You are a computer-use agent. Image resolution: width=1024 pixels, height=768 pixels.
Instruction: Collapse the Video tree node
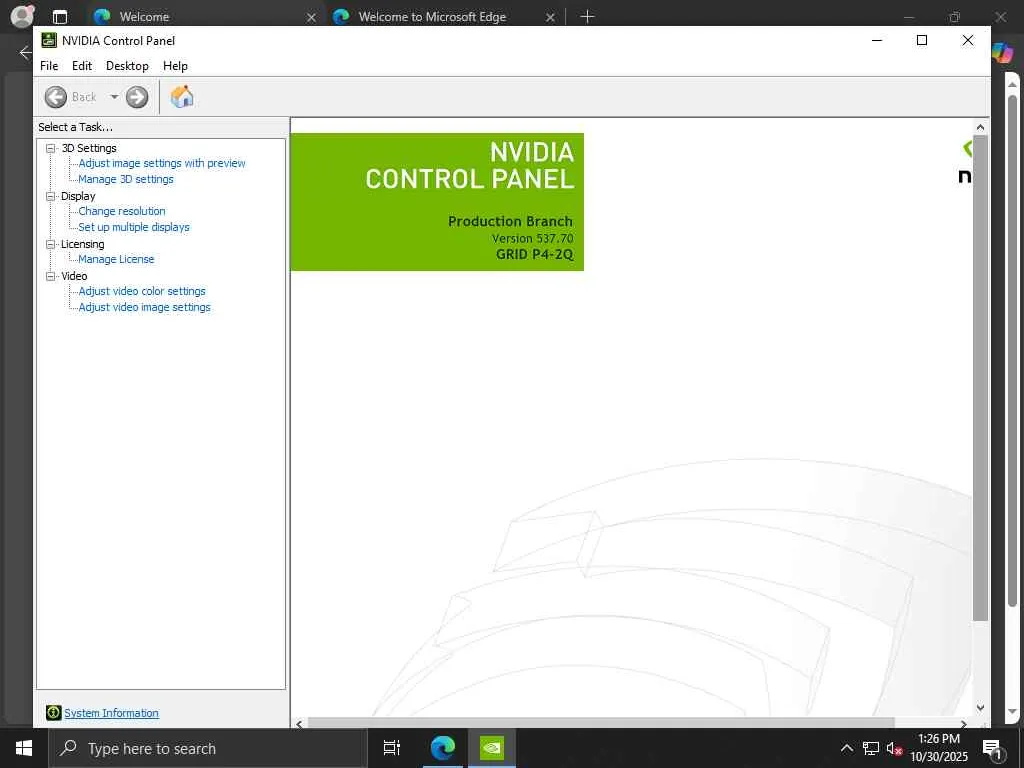tap(50, 276)
